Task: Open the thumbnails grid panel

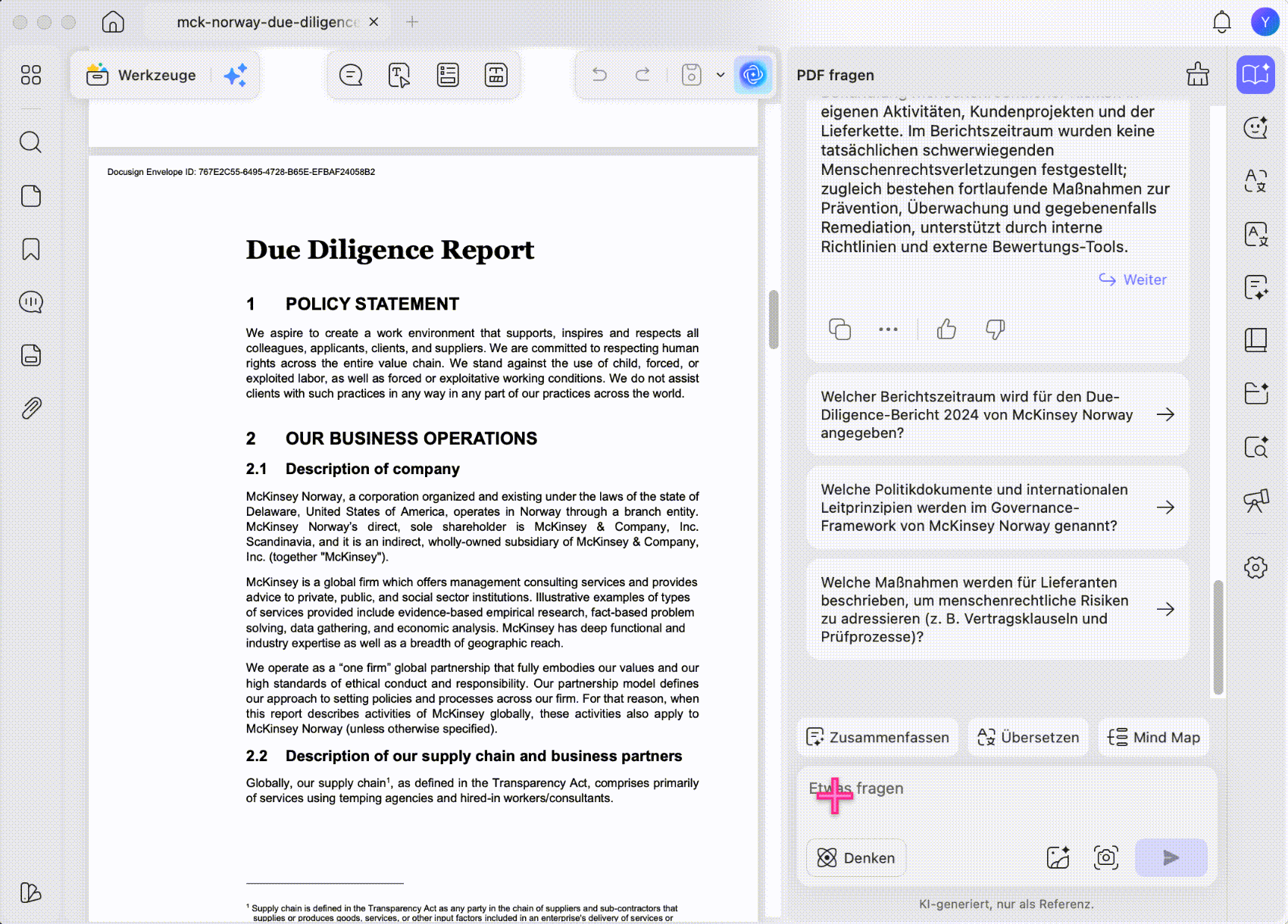Action: click(x=31, y=74)
